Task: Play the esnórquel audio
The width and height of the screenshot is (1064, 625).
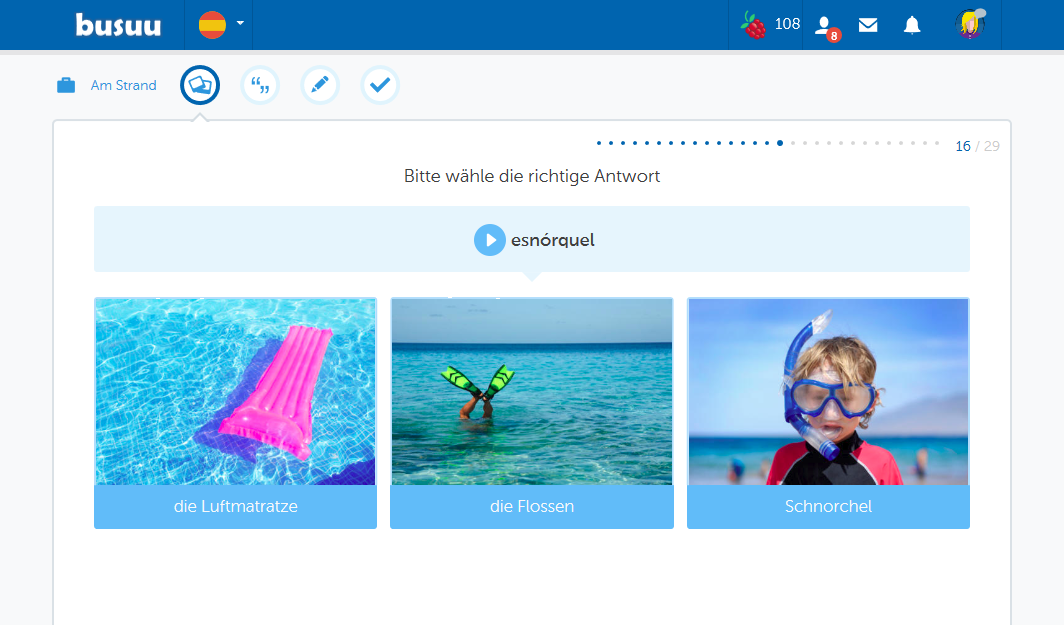Action: pos(489,240)
